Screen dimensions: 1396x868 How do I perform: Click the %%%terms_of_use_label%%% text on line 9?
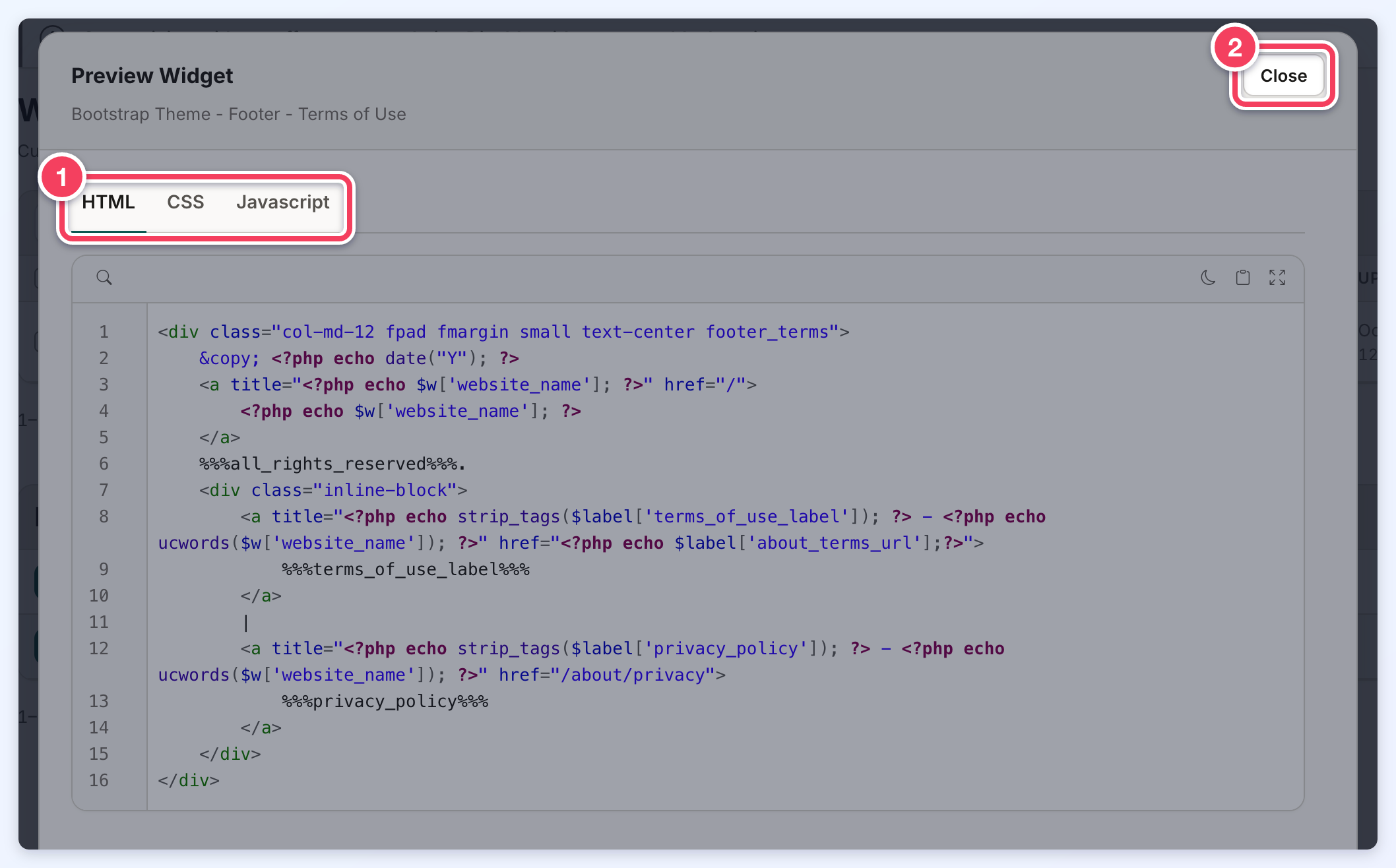coord(406,569)
